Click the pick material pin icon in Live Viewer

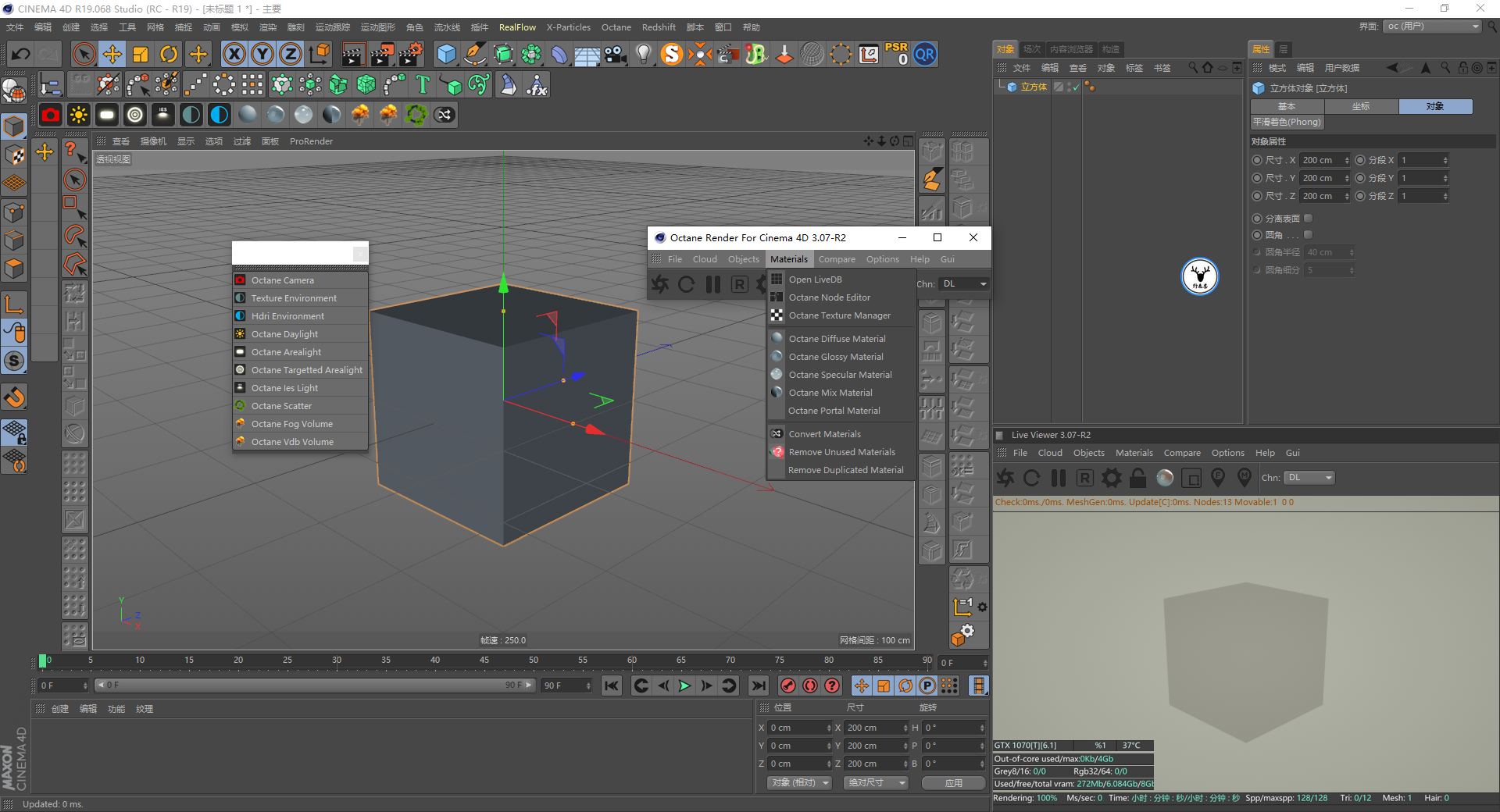click(1245, 477)
